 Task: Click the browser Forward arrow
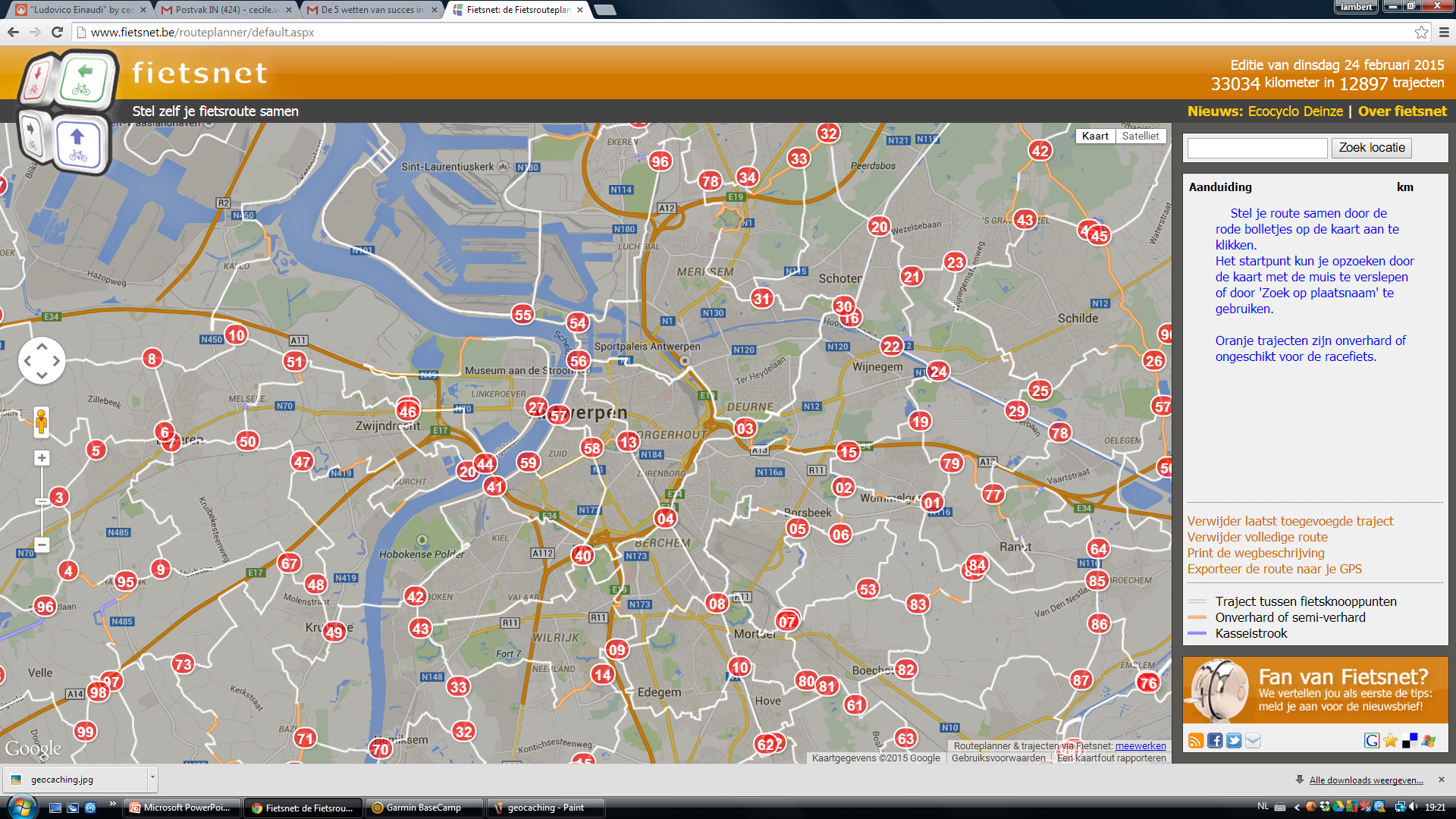(35, 32)
